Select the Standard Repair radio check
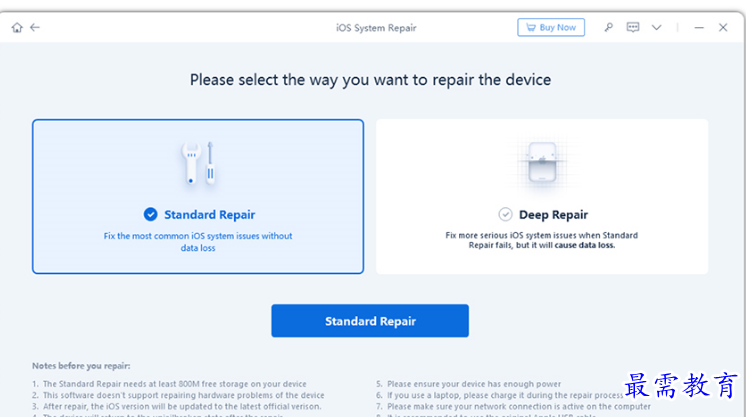Screen dimensions: 746x417 (150, 215)
